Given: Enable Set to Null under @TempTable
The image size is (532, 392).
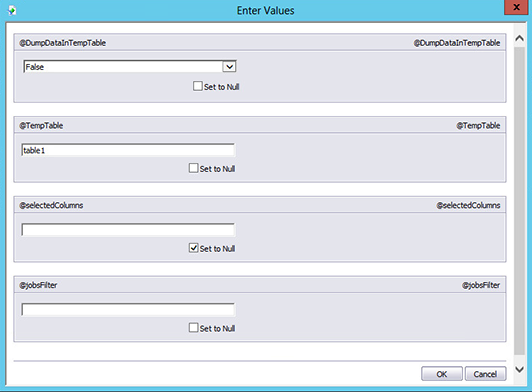Looking at the screenshot, I should coord(193,168).
